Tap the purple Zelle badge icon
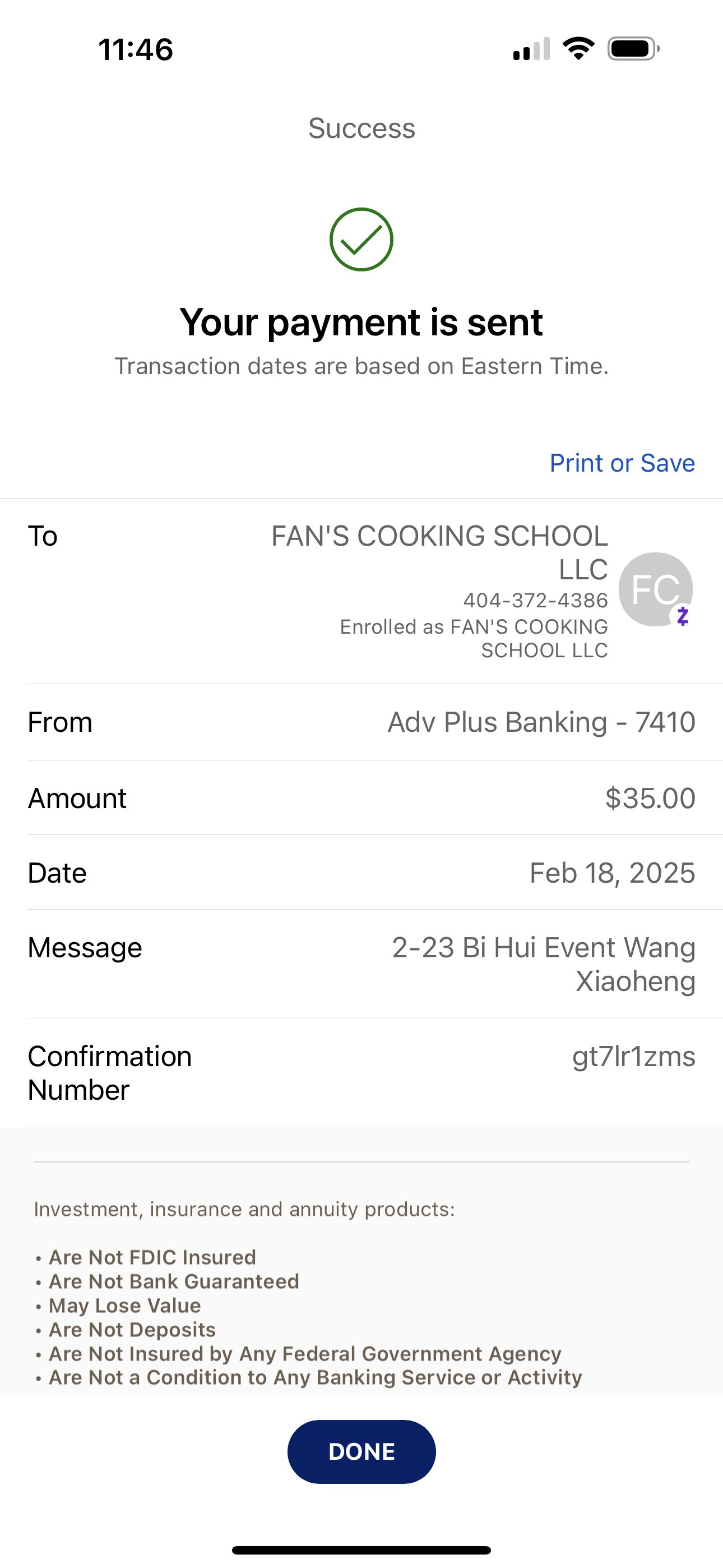This screenshot has height=1568, width=723. pos(682,616)
